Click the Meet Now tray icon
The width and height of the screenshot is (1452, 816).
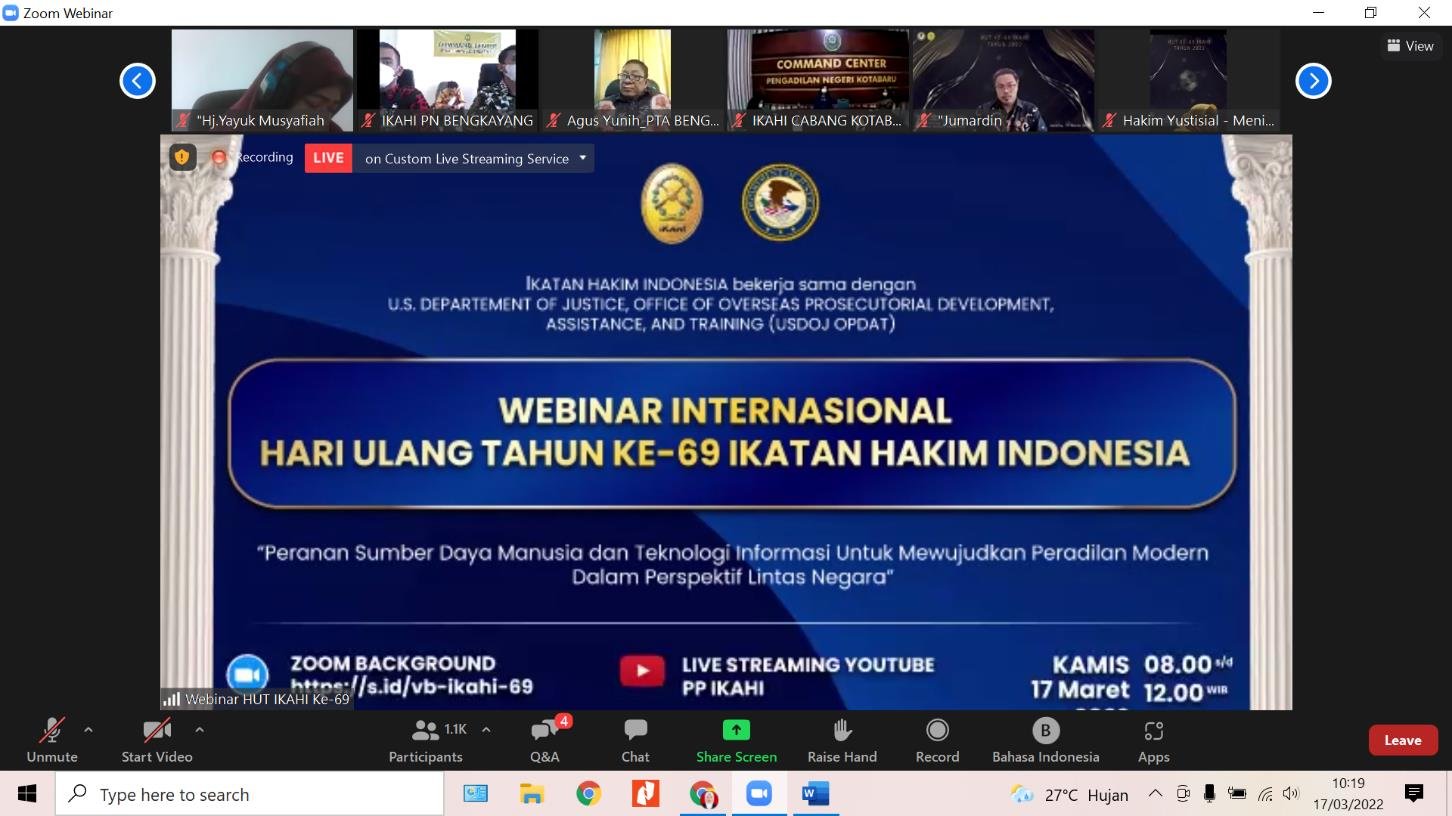(x=1183, y=794)
